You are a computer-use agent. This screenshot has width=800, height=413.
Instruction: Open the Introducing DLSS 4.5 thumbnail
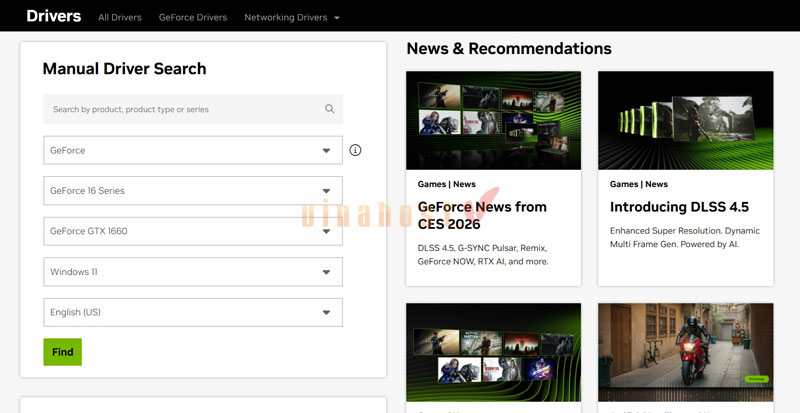point(686,120)
